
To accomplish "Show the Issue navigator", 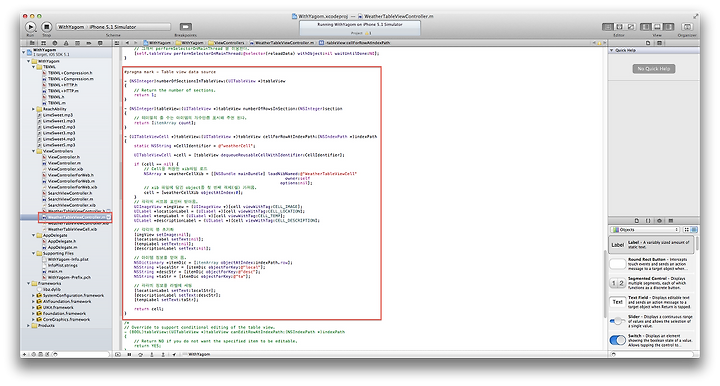I will click(66, 43).
